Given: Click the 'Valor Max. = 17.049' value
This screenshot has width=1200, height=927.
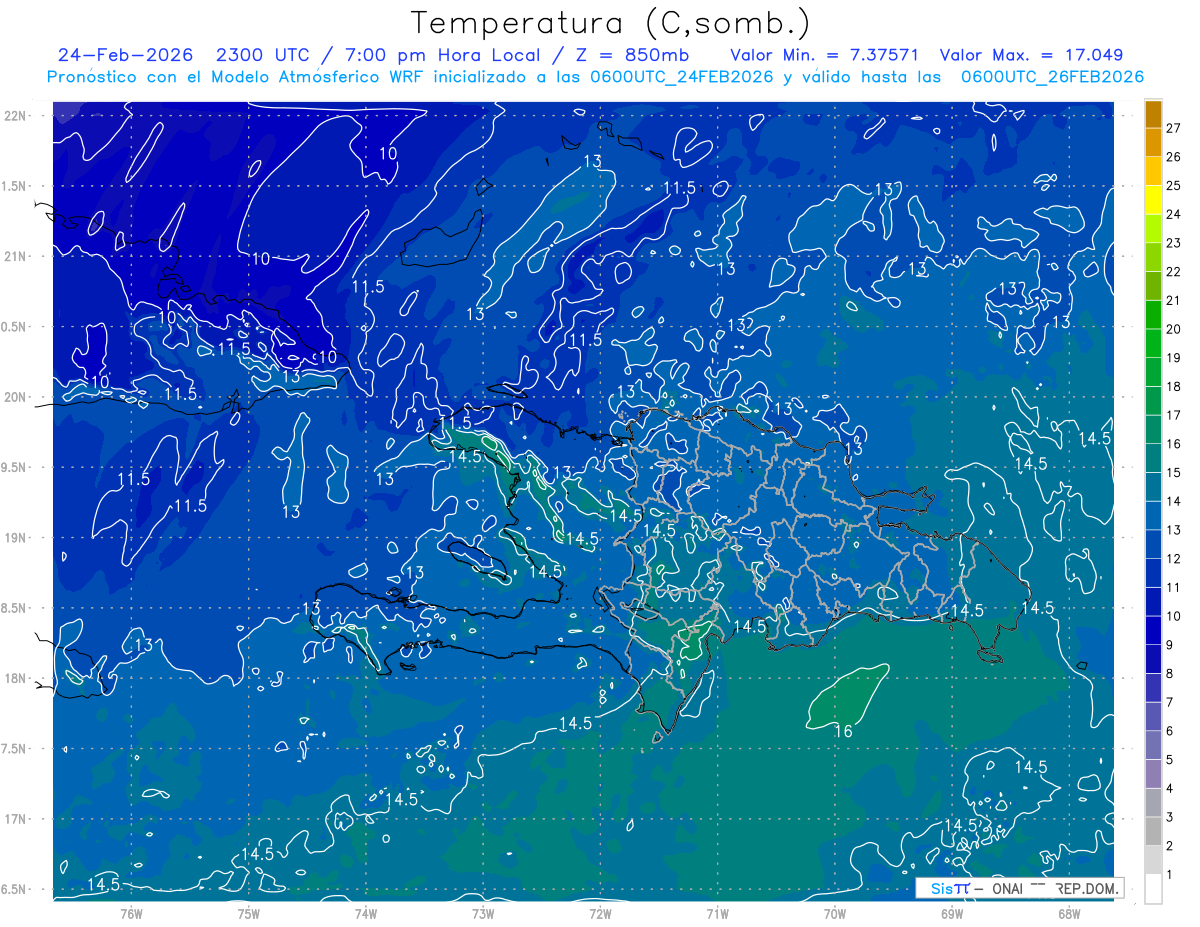Looking at the screenshot, I should click(1031, 55).
